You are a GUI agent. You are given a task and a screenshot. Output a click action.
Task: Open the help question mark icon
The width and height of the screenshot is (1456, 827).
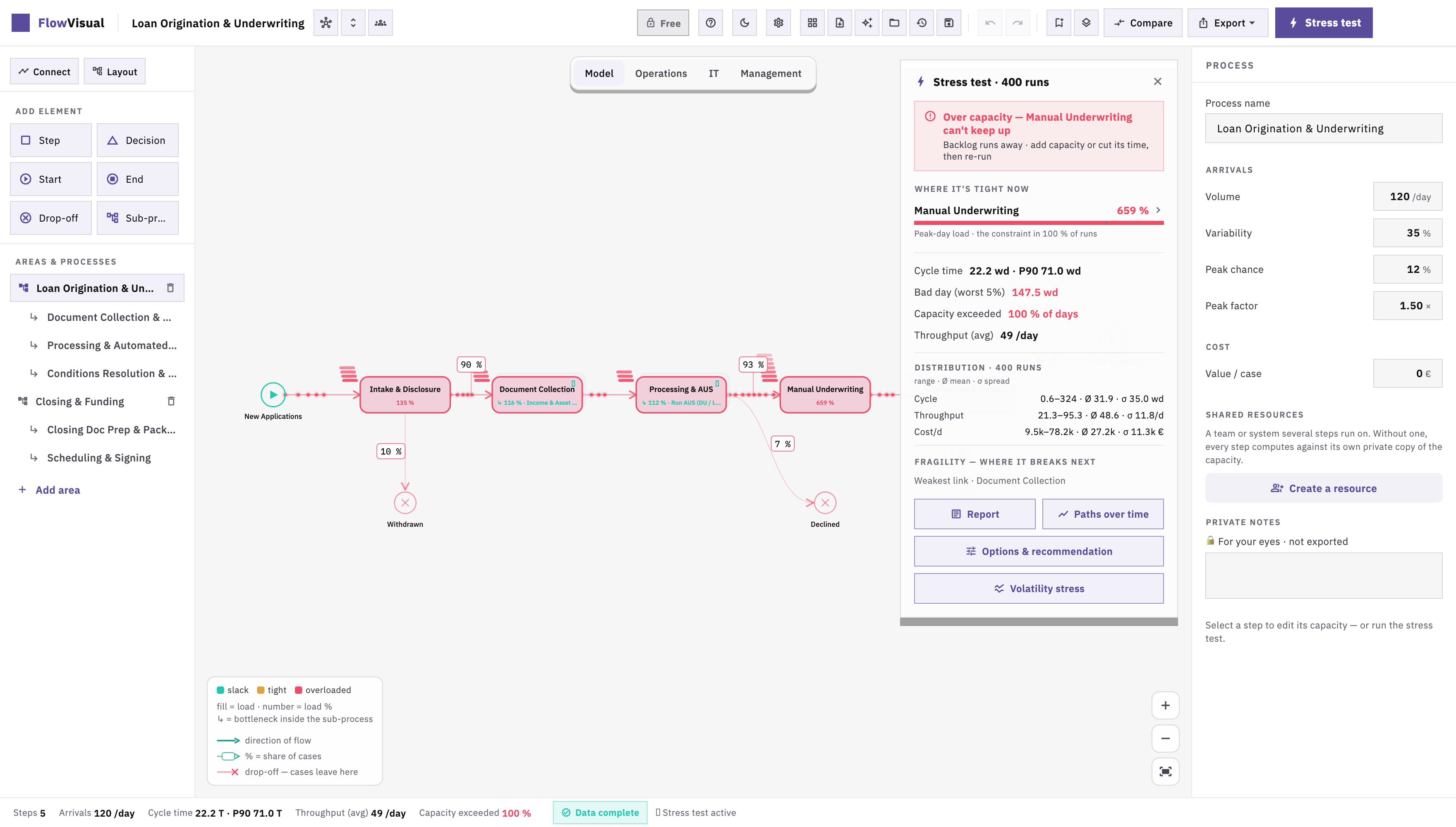click(710, 23)
